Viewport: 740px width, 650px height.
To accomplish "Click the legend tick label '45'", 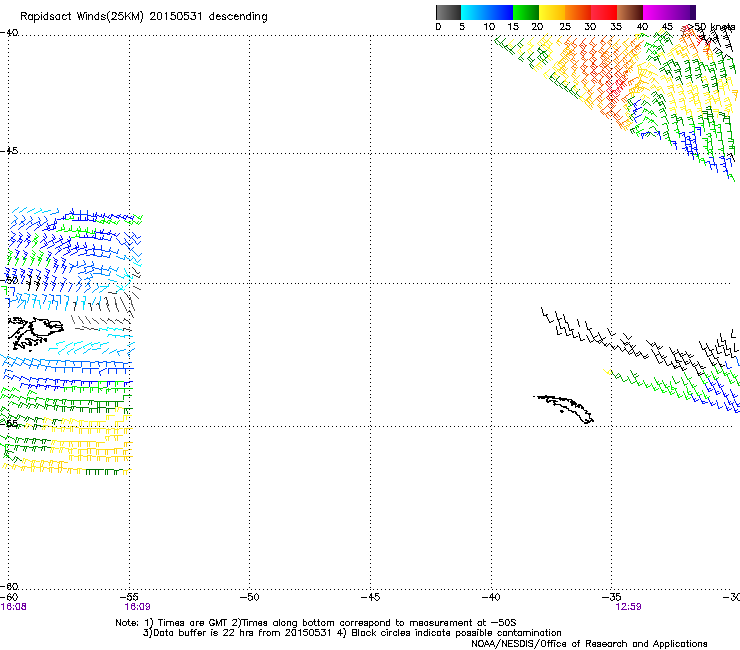I will (x=667, y=27).
